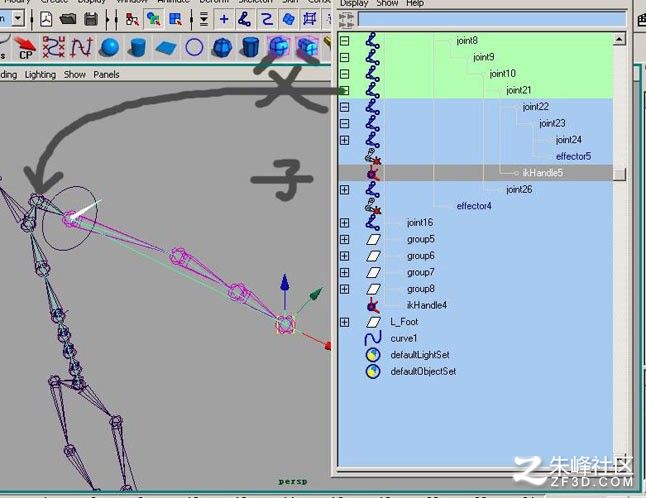Click the set icon beside defaultObjectSet

point(373,371)
